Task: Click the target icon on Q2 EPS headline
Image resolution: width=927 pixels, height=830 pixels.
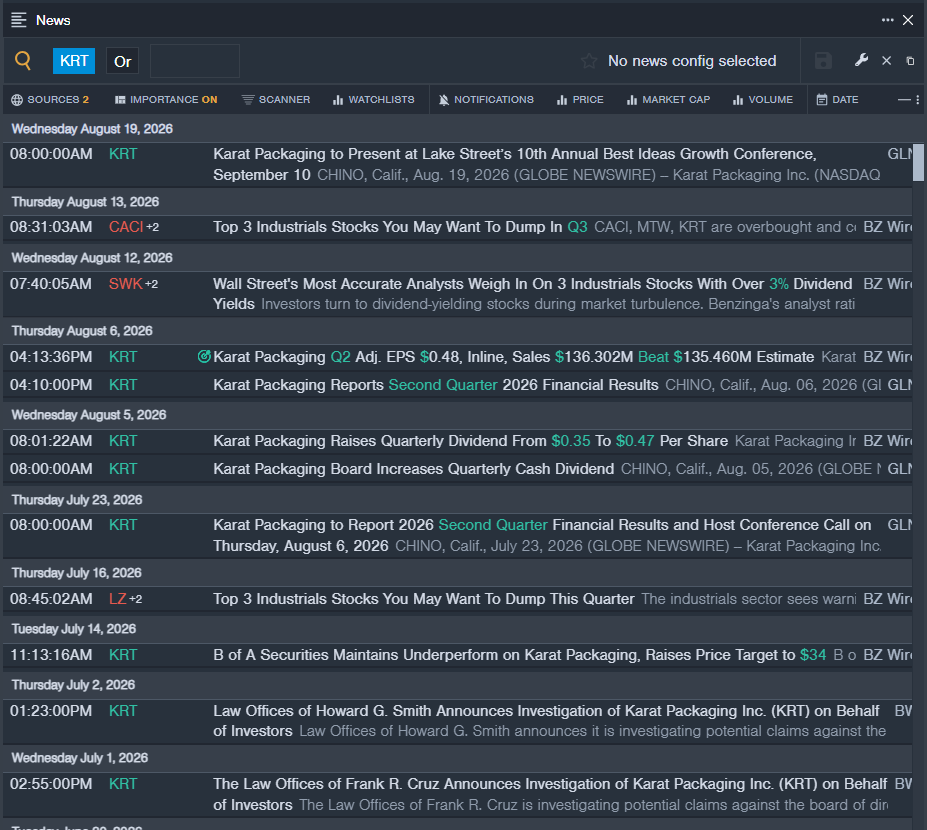Action: (x=204, y=356)
